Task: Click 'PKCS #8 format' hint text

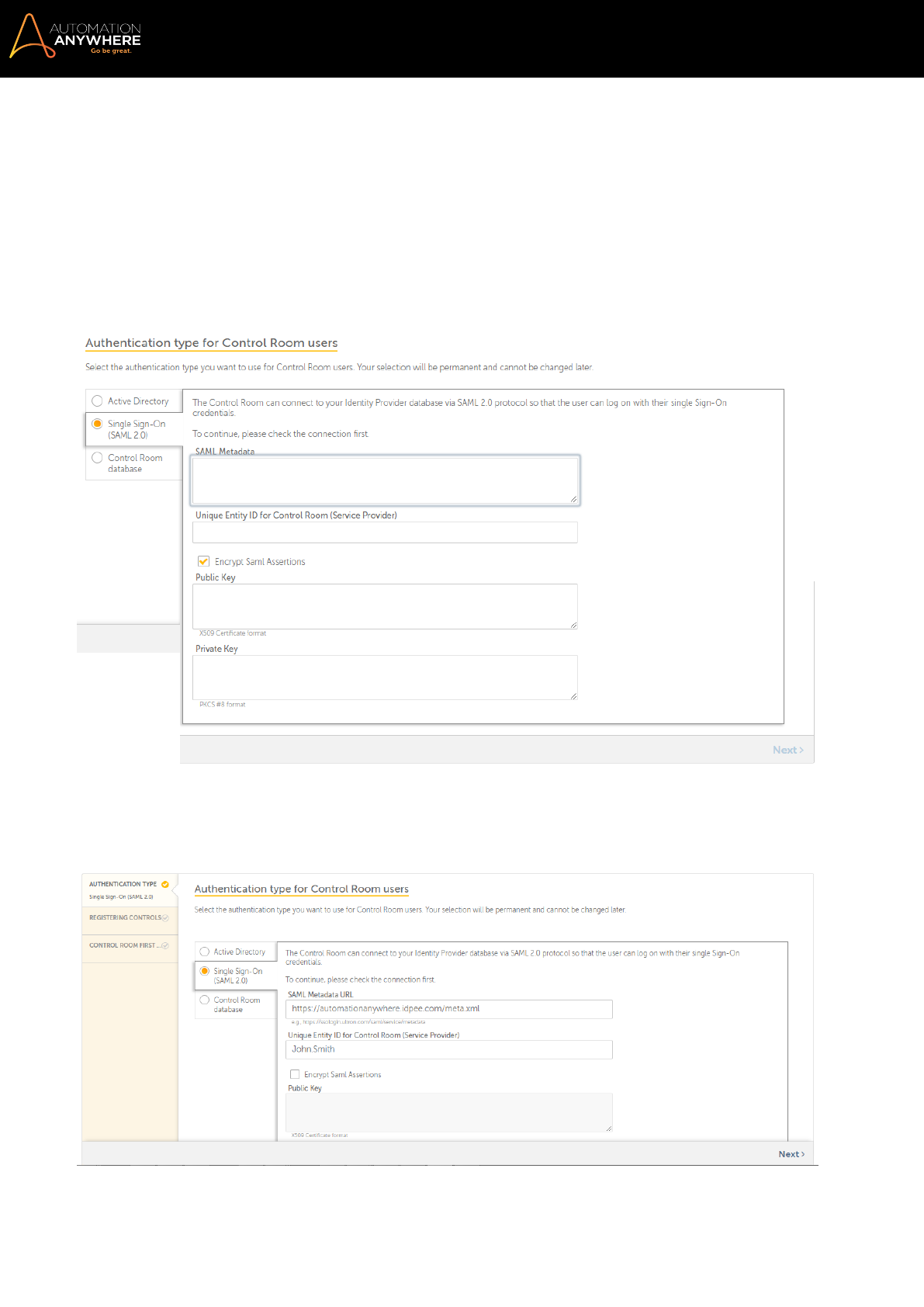Action: pyautogui.click(x=223, y=705)
